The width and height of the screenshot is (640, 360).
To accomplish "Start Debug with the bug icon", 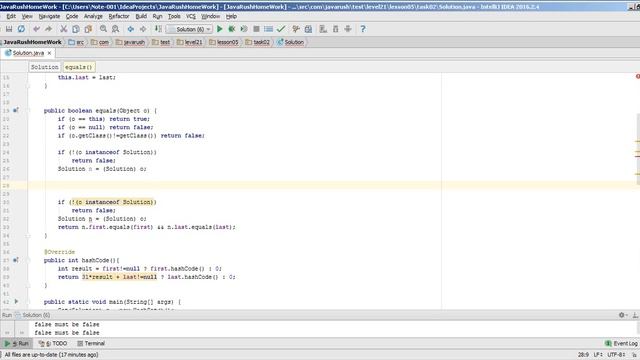I will coord(232,29).
